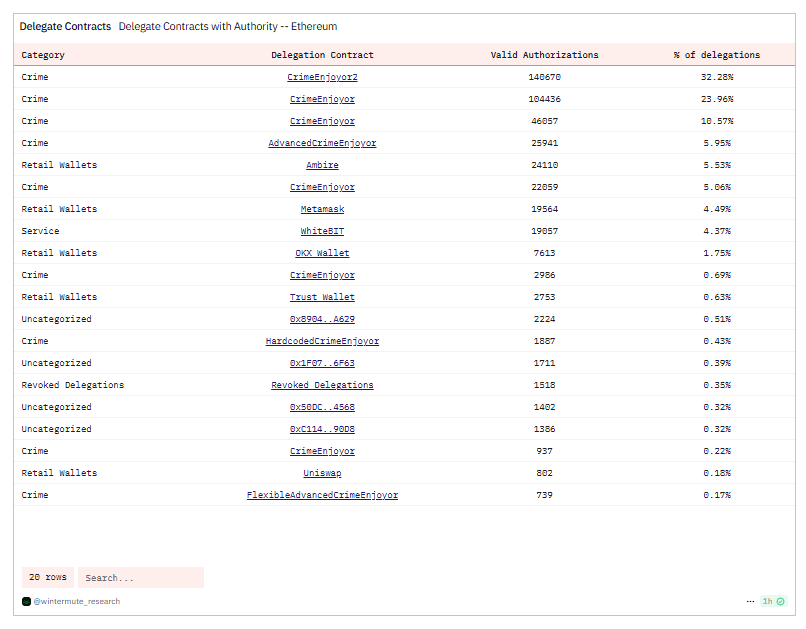Click the Delegate Contracts title
The height and width of the screenshot is (629, 806).
pos(65,26)
